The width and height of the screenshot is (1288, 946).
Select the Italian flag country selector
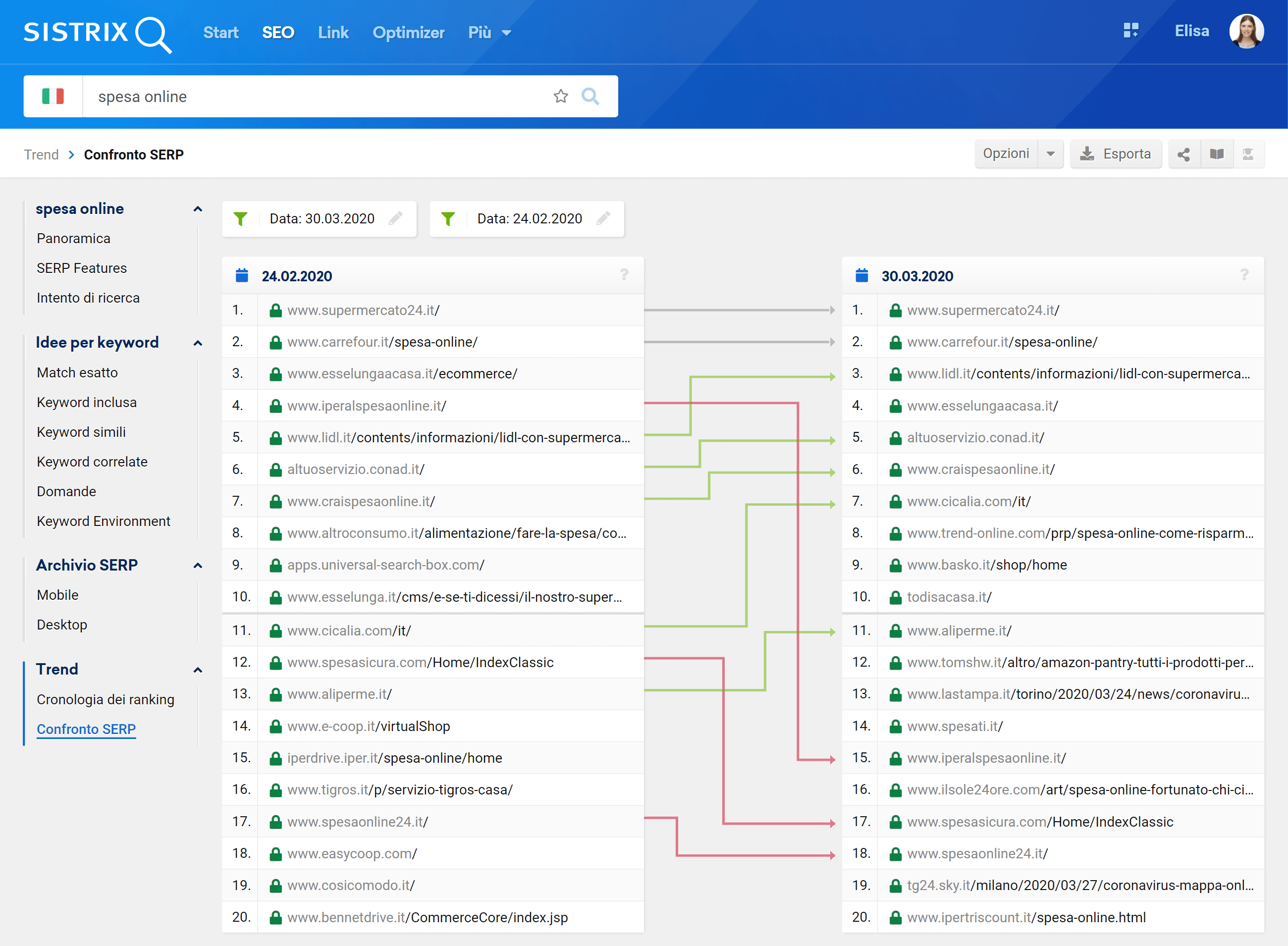pyautogui.click(x=53, y=96)
